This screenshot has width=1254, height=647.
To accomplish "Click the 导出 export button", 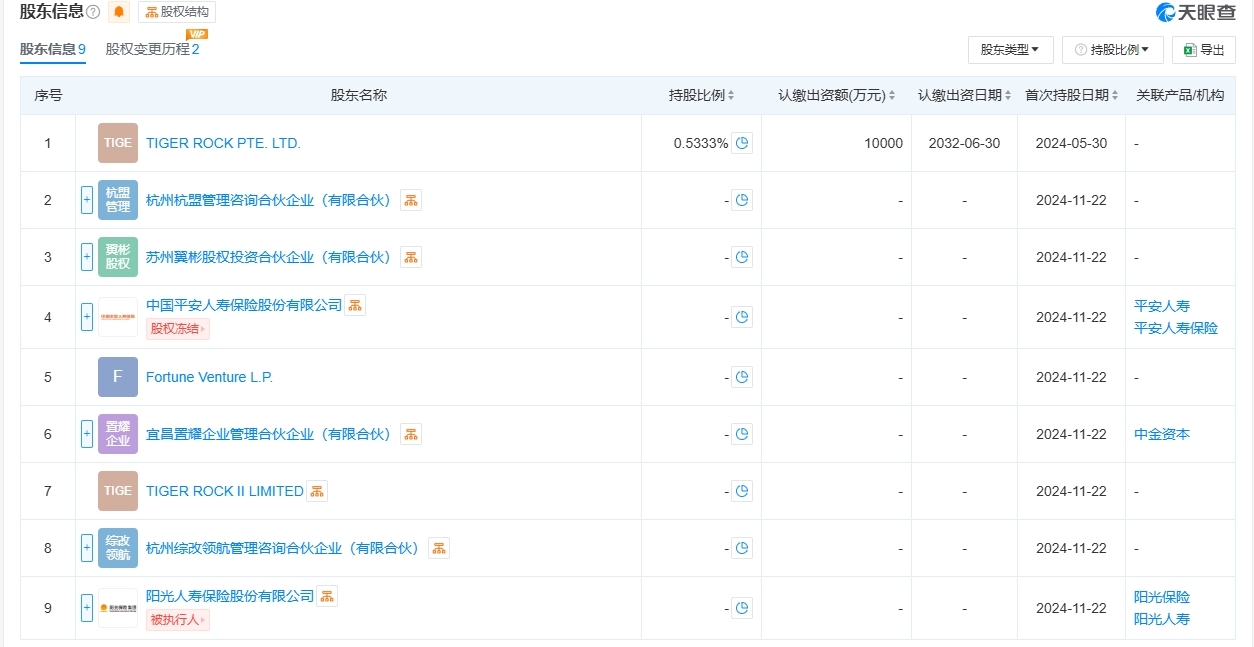I will 1204,49.
